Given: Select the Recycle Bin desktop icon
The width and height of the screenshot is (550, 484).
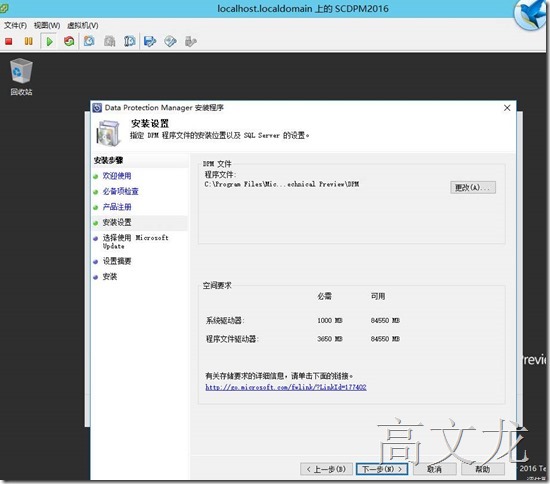Looking at the screenshot, I should click(x=21, y=77).
